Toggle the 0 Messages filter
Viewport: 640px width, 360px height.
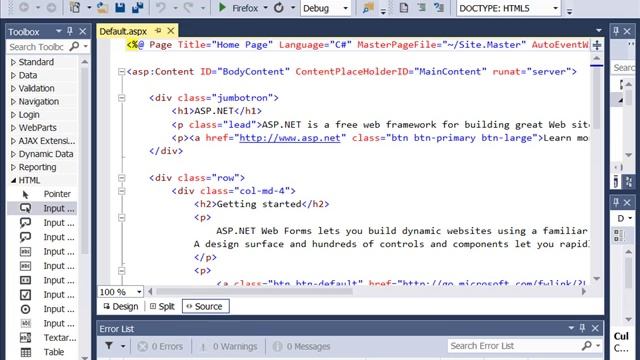click(302, 347)
